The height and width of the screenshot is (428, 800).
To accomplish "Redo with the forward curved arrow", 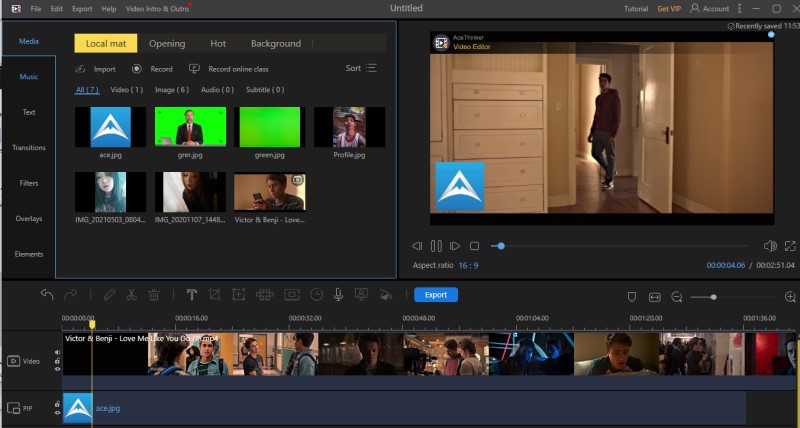I will pos(70,295).
